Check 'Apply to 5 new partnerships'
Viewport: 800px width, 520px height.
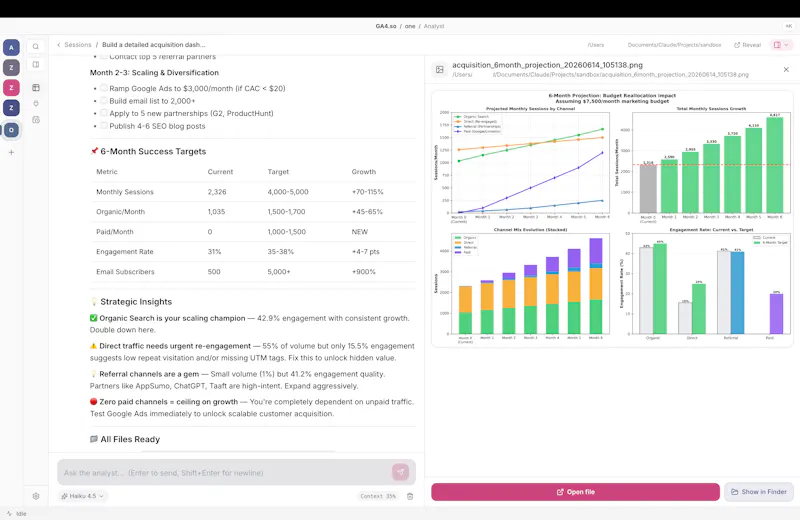(x=104, y=113)
